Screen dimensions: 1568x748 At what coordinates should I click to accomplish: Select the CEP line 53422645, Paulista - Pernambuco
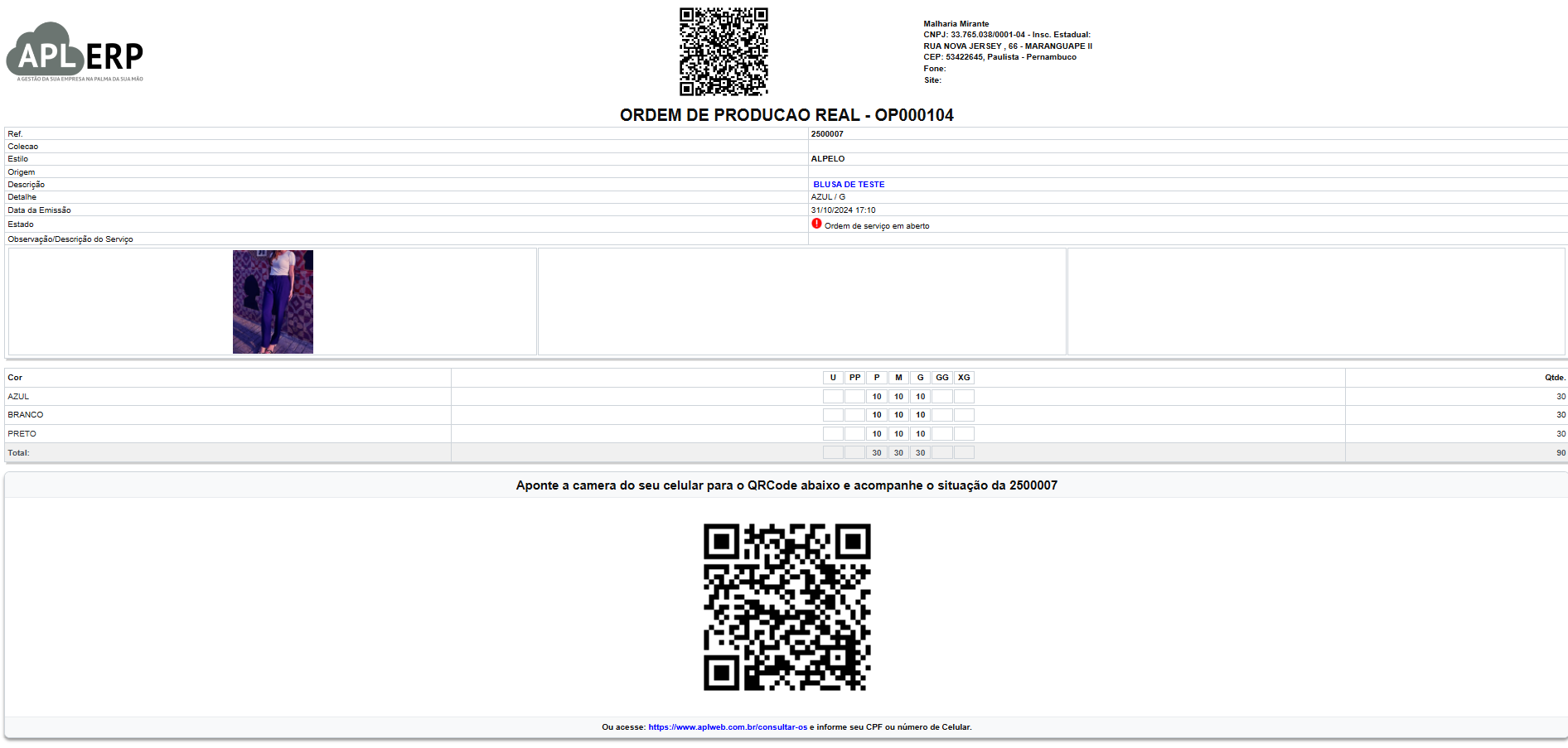pos(1000,57)
